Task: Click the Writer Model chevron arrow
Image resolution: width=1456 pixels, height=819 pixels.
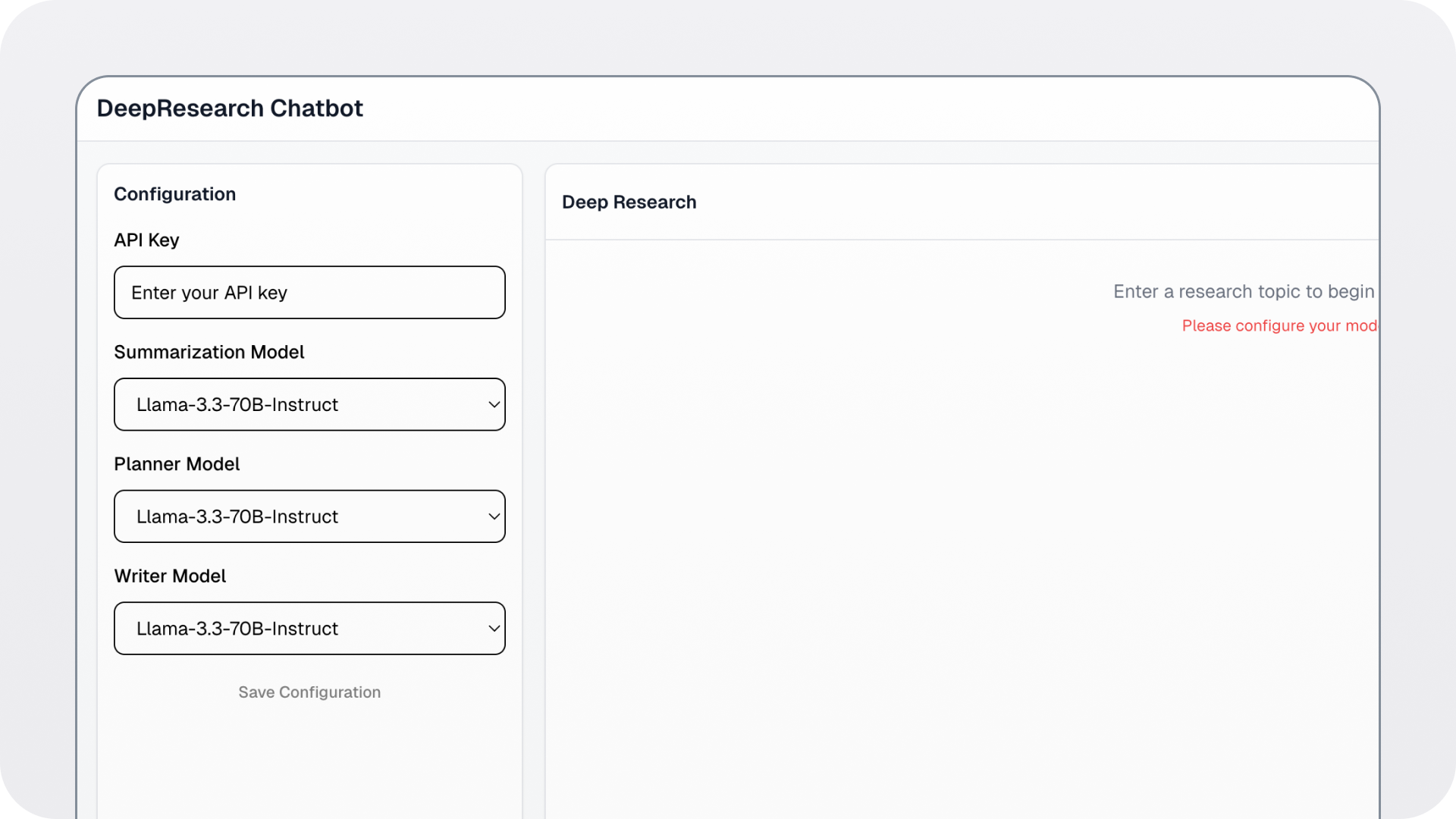Action: pyautogui.click(x=494, y=629)
